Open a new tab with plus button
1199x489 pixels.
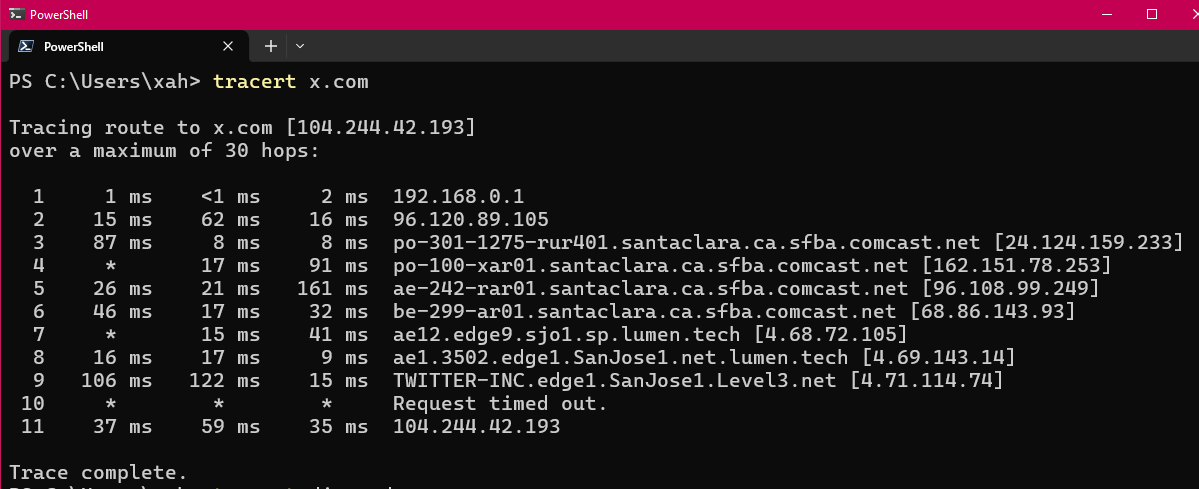[270, 46]
